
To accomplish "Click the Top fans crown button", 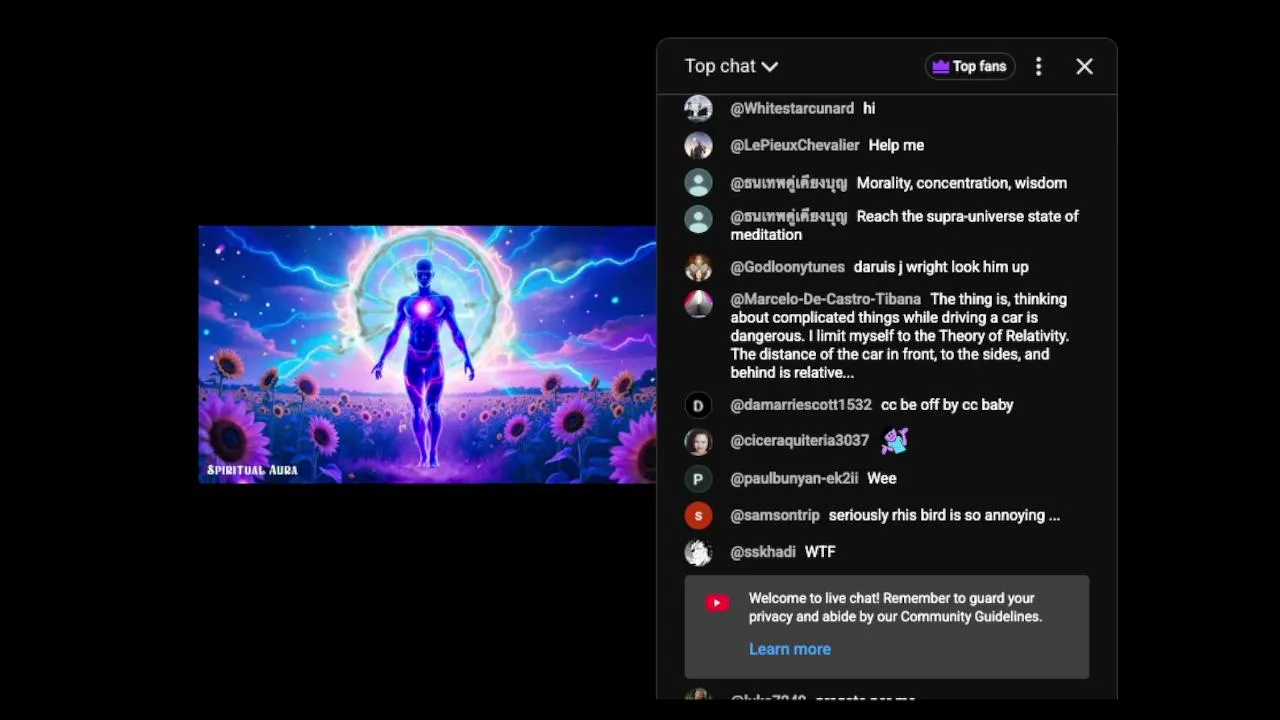I will [969, 66].
